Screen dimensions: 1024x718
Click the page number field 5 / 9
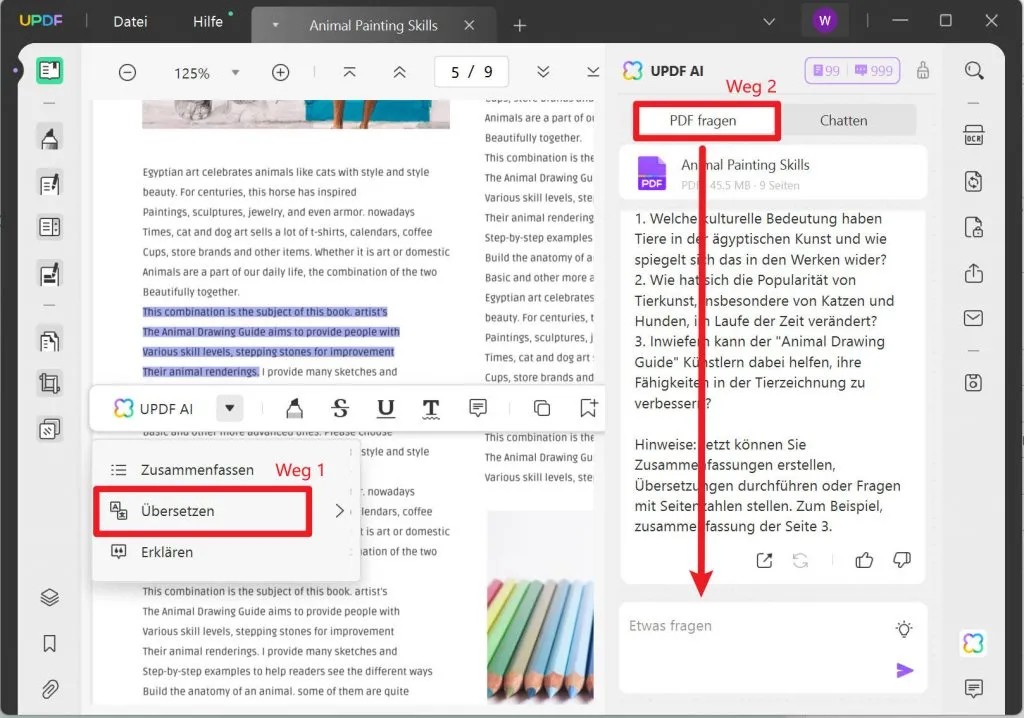coord(472,72)
